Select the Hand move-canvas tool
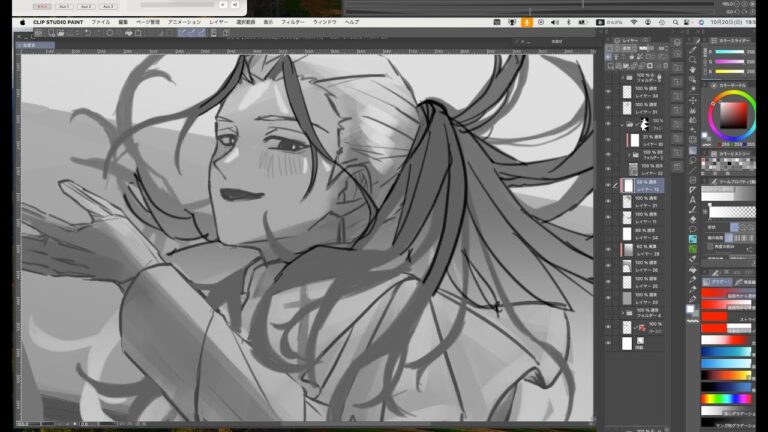Viewport: 768px width, 432px height. 693,70
